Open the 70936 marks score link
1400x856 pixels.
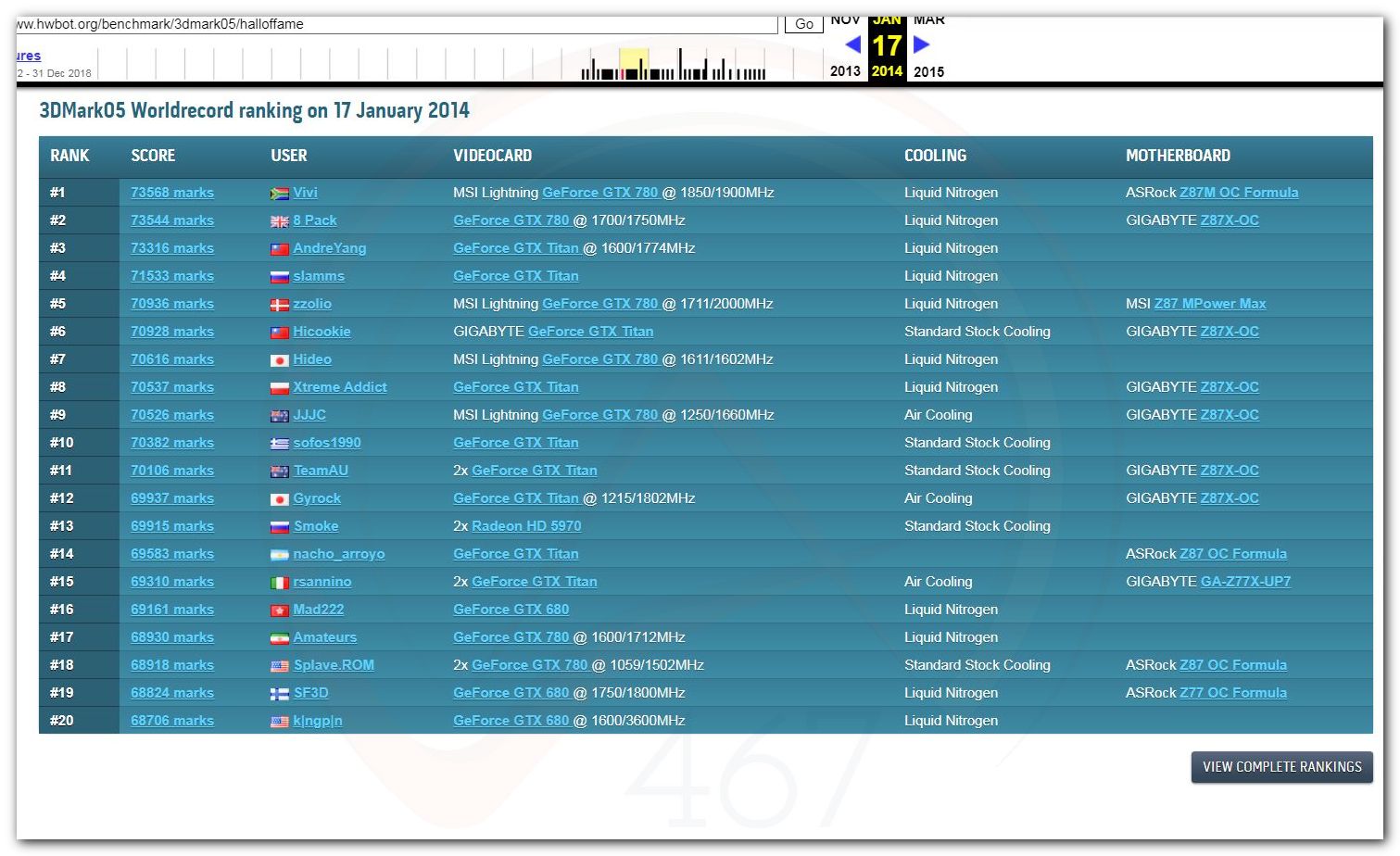[x=172, y=304]
